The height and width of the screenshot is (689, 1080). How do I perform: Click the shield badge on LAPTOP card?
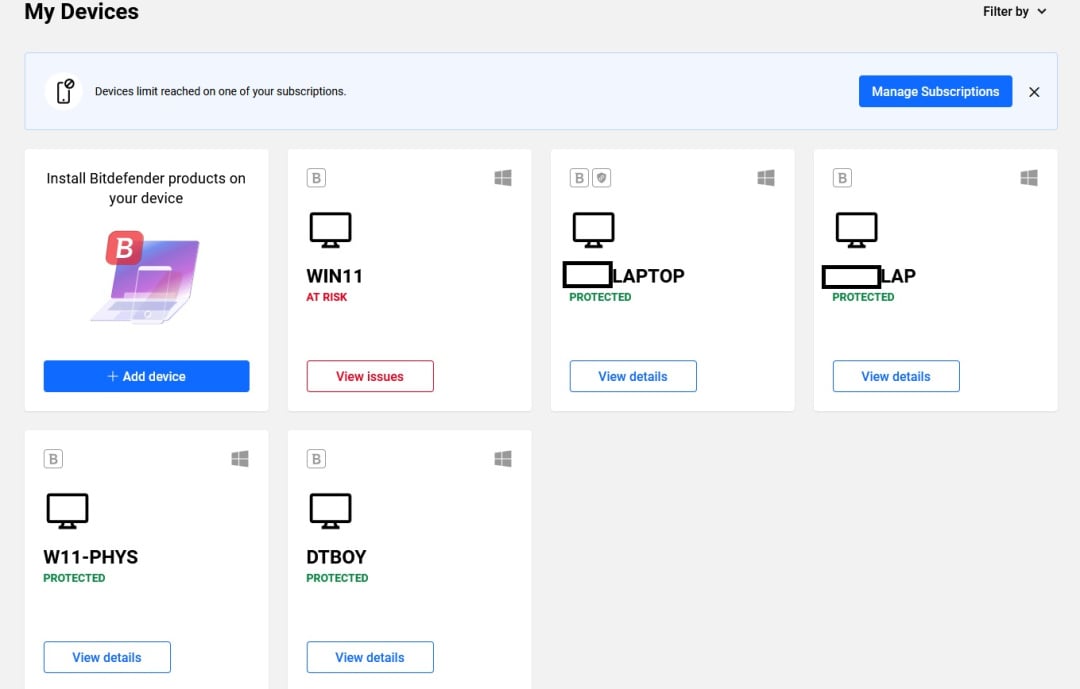tap(601, 178)
